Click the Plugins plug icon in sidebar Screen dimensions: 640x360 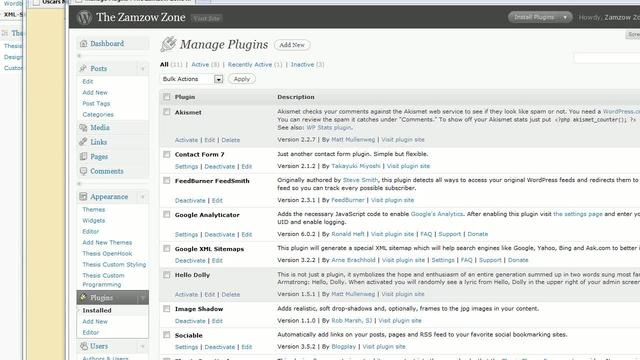coord(83,298)
